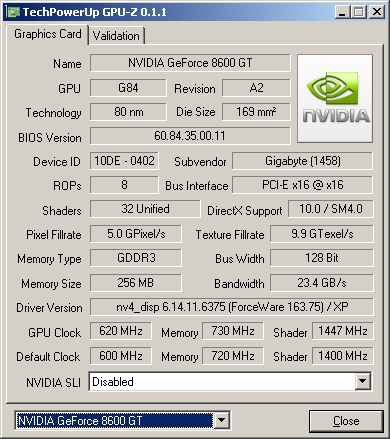Close window using title bar X

(x=377, y=12)
